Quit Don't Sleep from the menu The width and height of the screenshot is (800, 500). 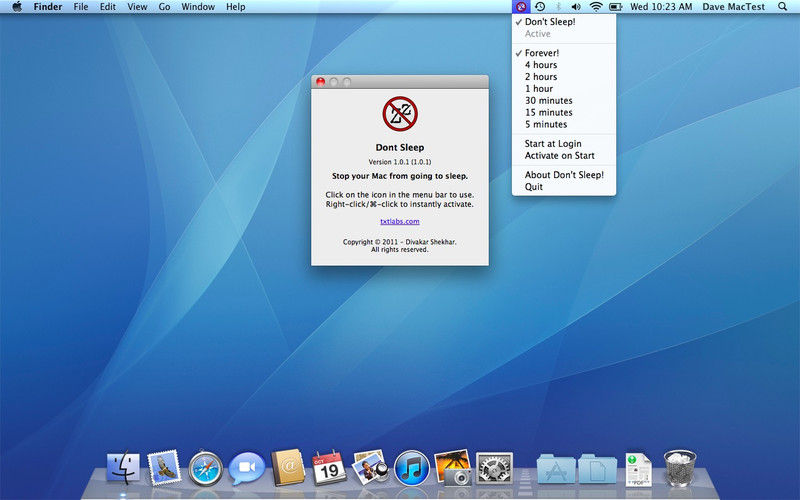(564, 187)
